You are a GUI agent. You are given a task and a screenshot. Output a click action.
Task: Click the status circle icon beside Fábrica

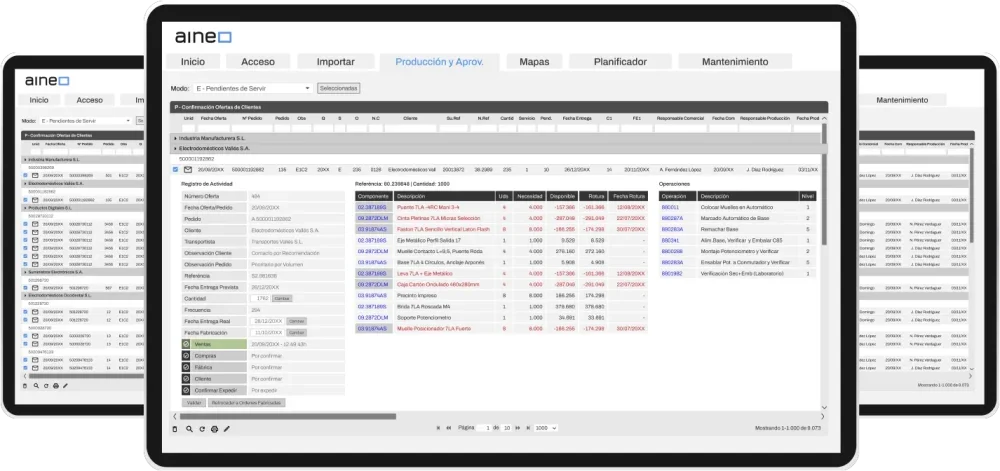186,367
